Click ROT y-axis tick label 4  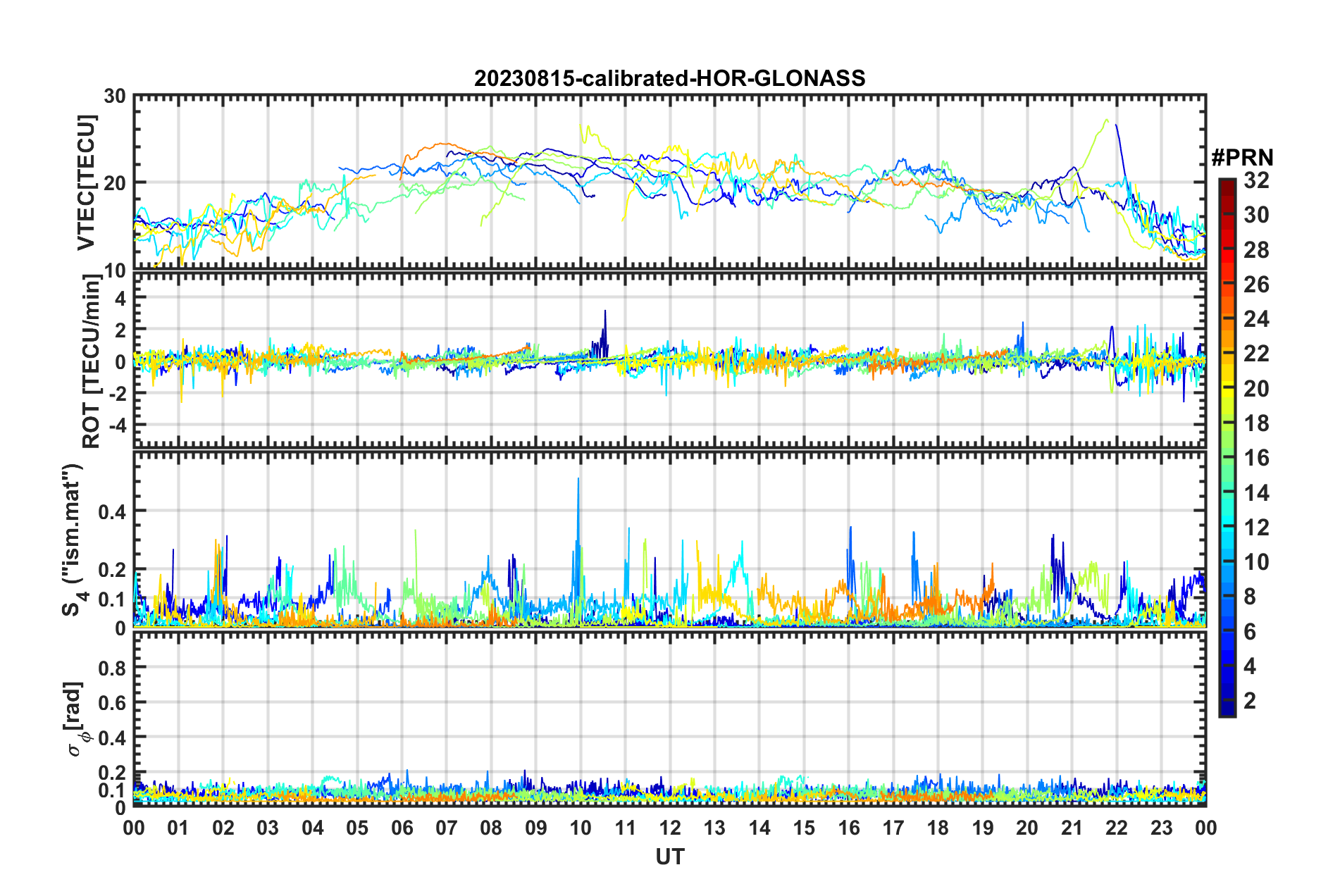click(120, 299)
